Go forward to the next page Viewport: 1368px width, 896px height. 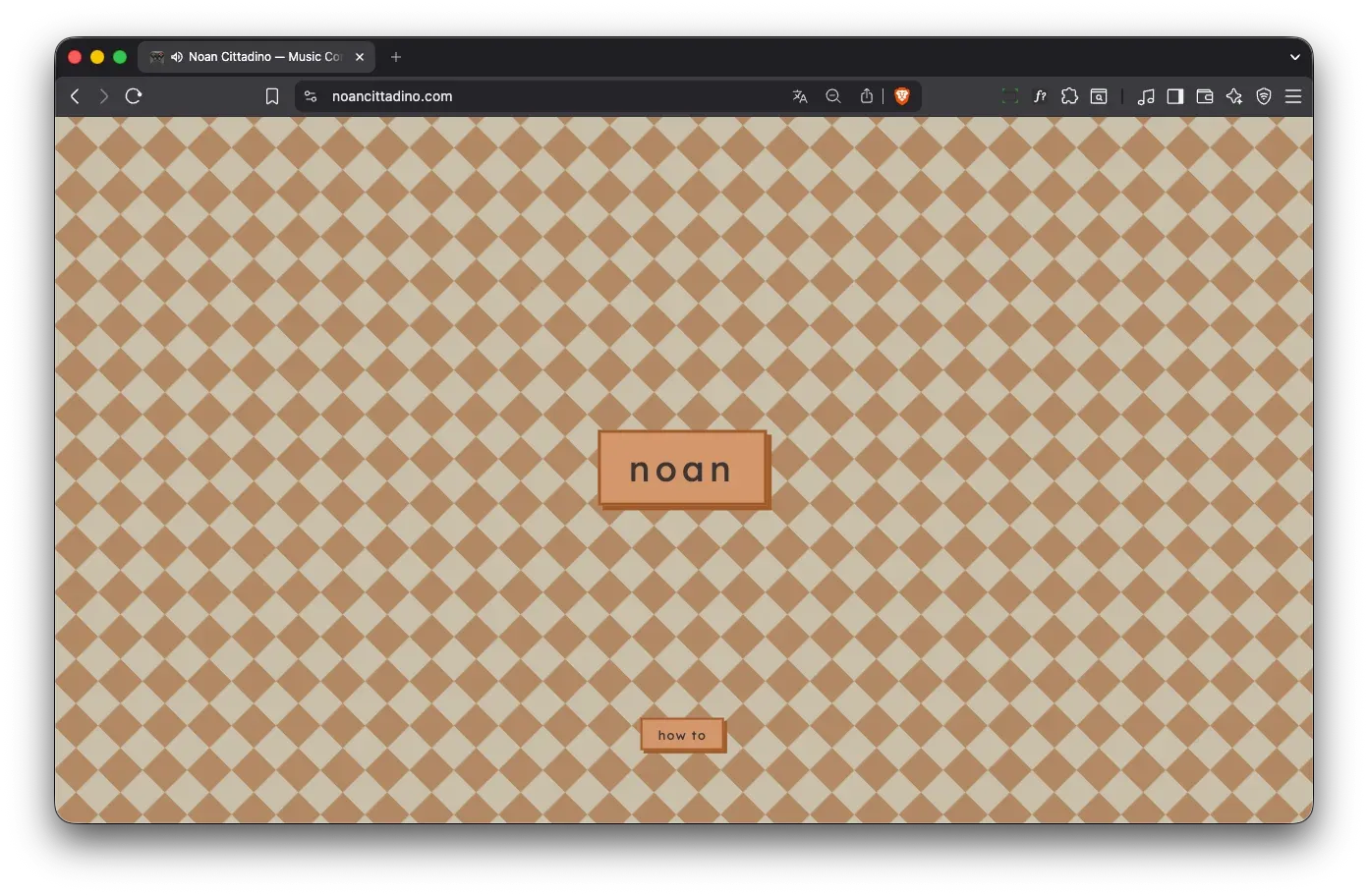click(x=103, y=96)
